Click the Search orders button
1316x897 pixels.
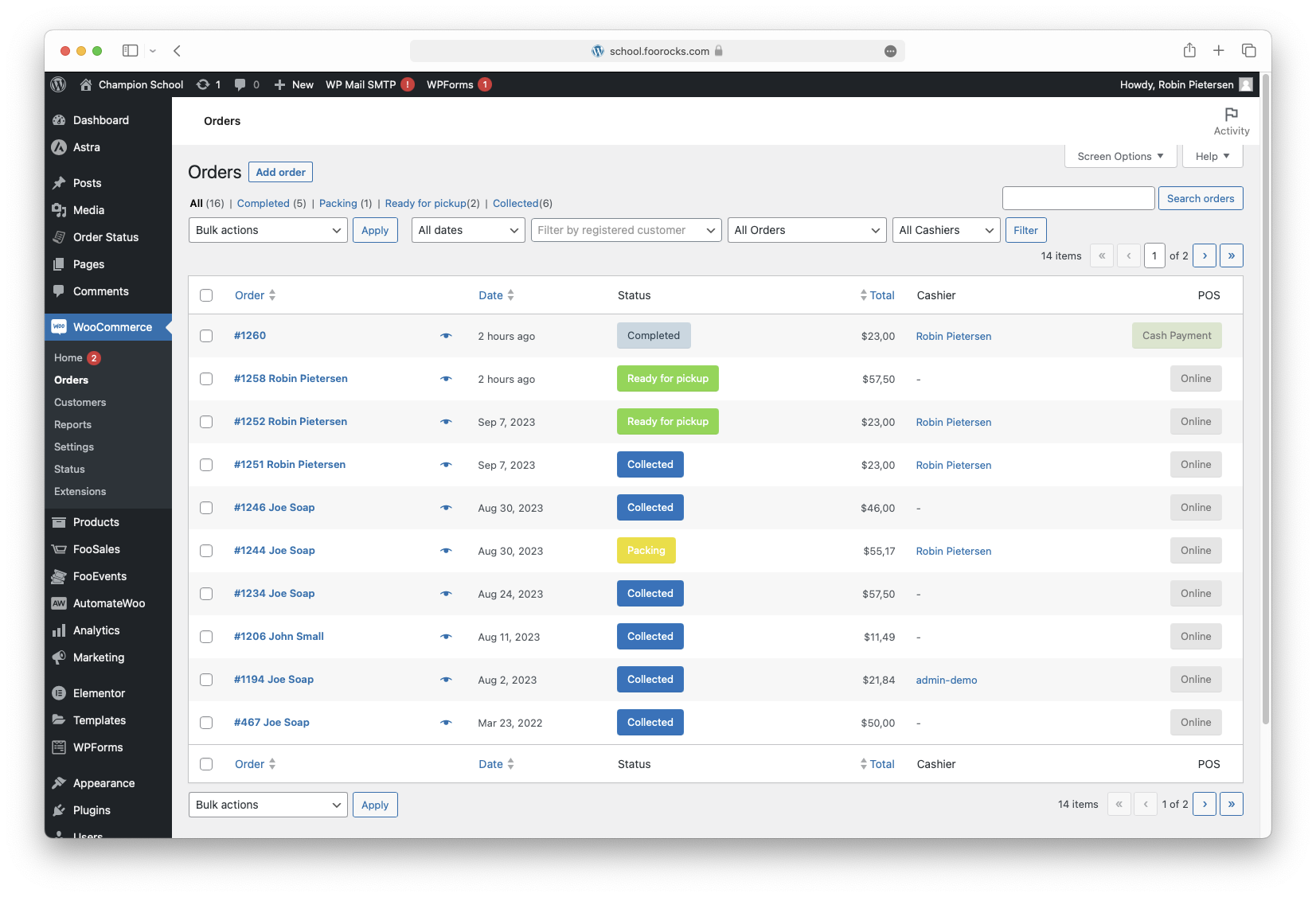tap(1201, 198)
